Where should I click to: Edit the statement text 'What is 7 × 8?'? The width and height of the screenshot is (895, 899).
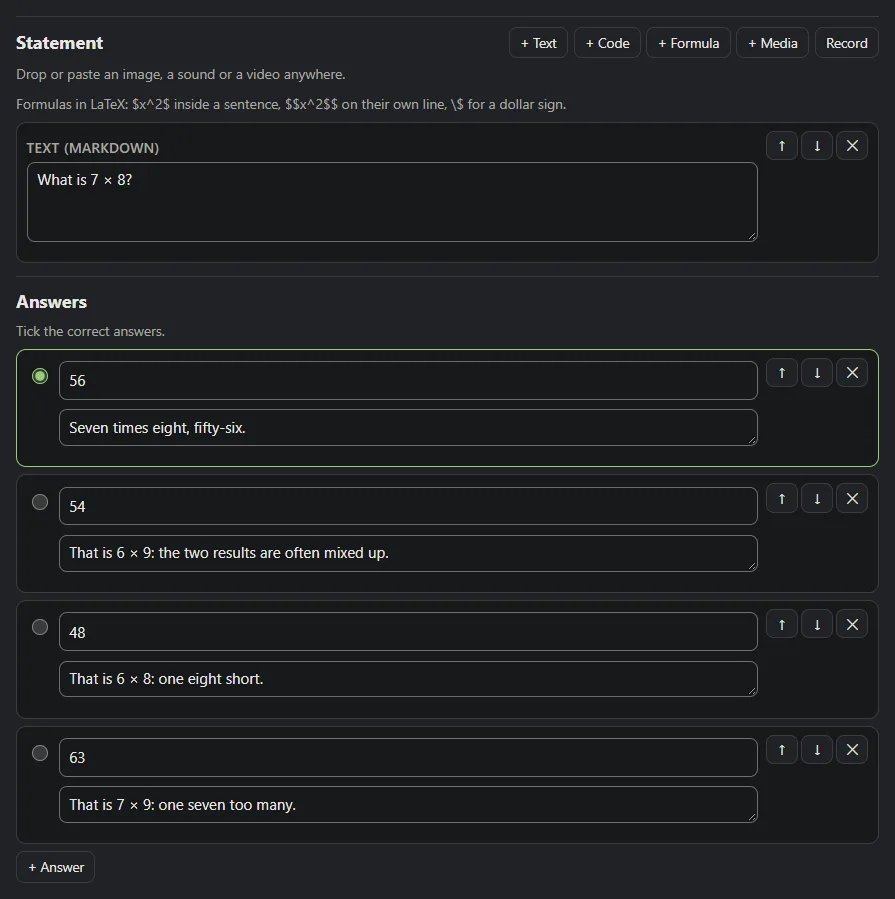[392, 202]
